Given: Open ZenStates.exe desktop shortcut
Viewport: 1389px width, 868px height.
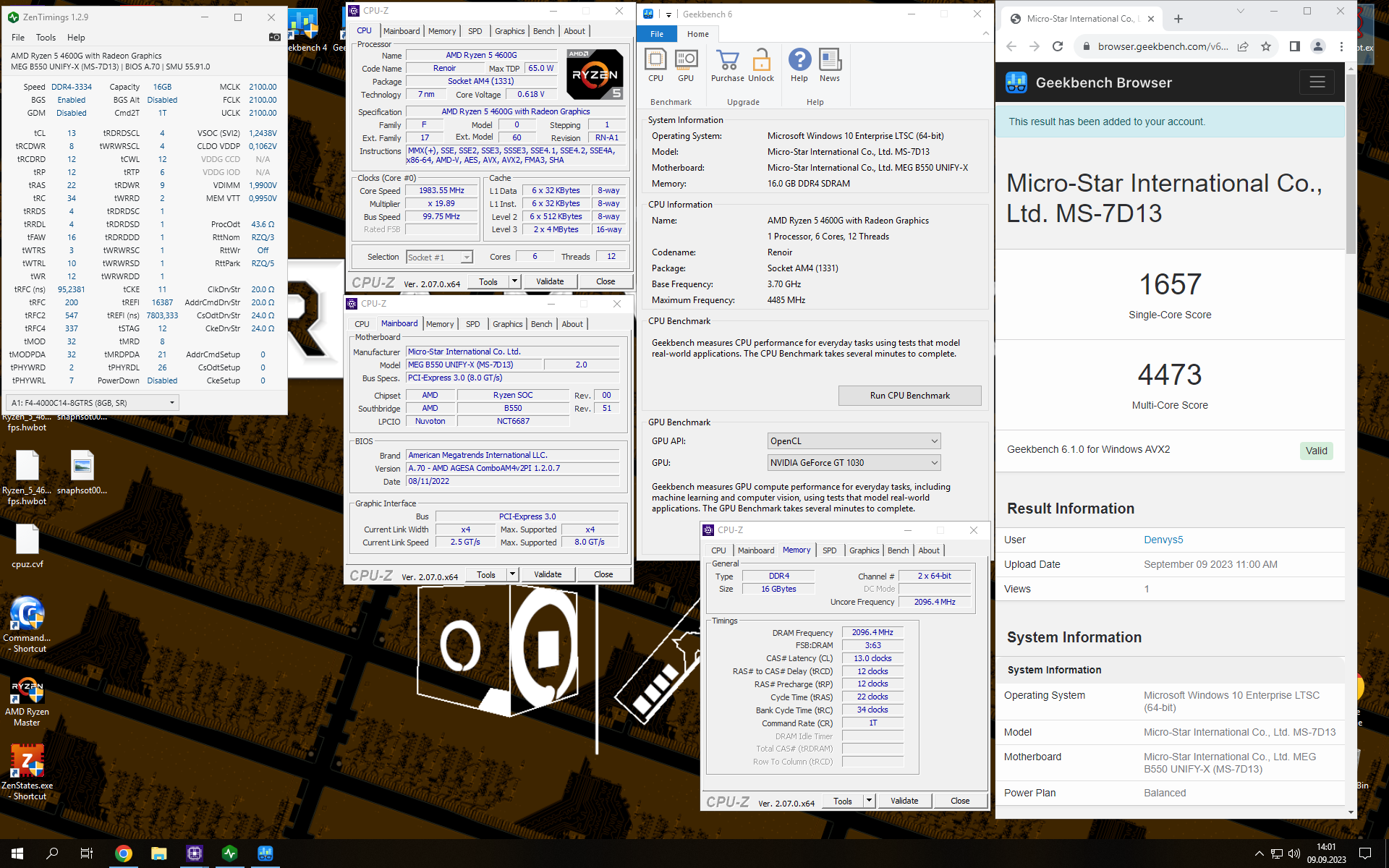Looking at the screenshot, I should point(27,773).
